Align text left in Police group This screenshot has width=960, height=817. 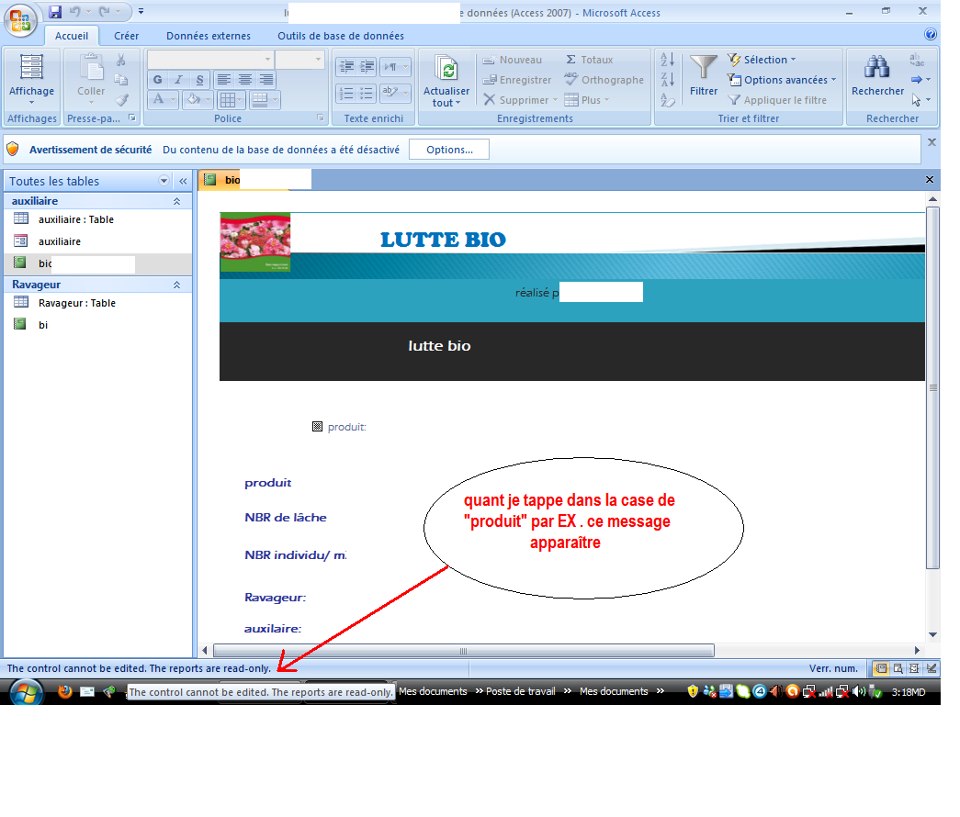(x=224, y=80)
